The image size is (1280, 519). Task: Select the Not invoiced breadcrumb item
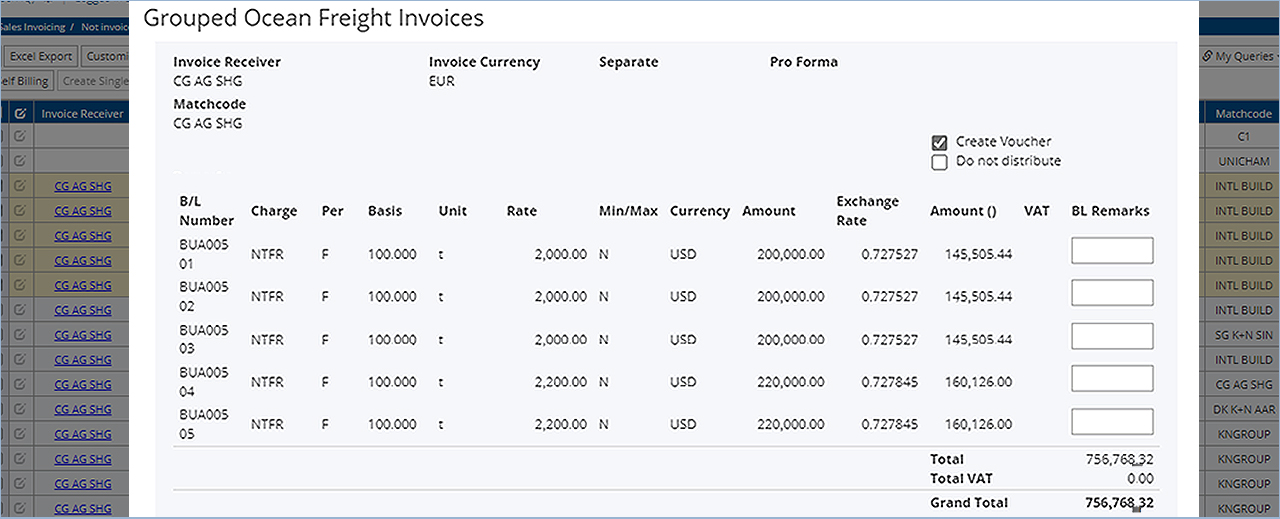pos(105,27)
